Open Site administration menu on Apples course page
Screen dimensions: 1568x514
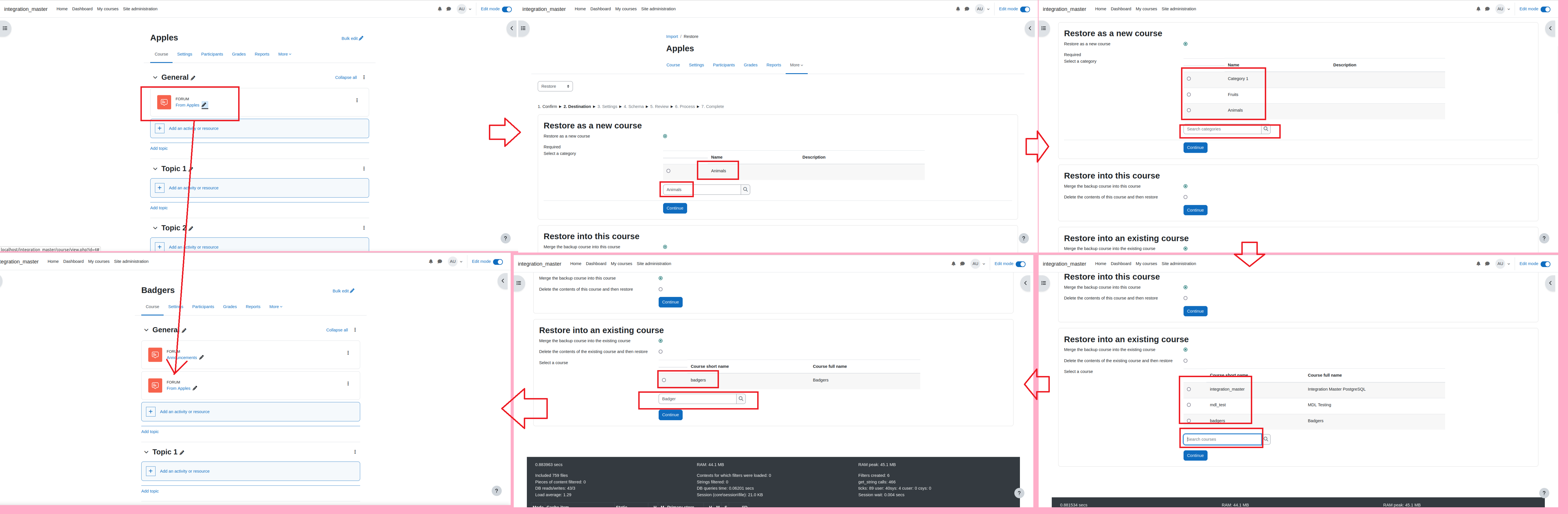tap(140, 9)
